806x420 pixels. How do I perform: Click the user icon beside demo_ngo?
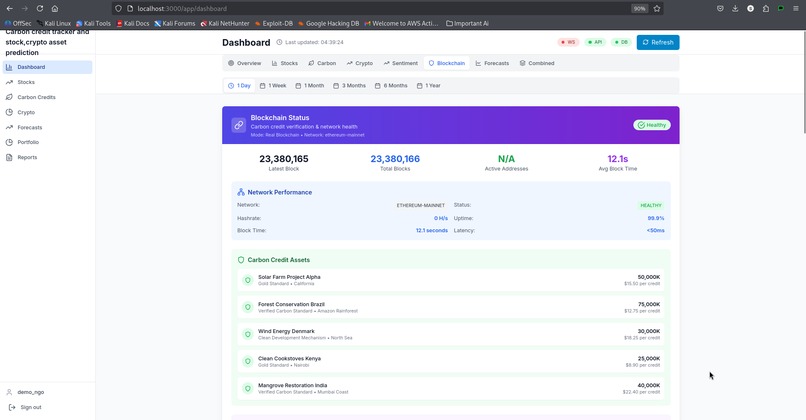pos(9,392)
